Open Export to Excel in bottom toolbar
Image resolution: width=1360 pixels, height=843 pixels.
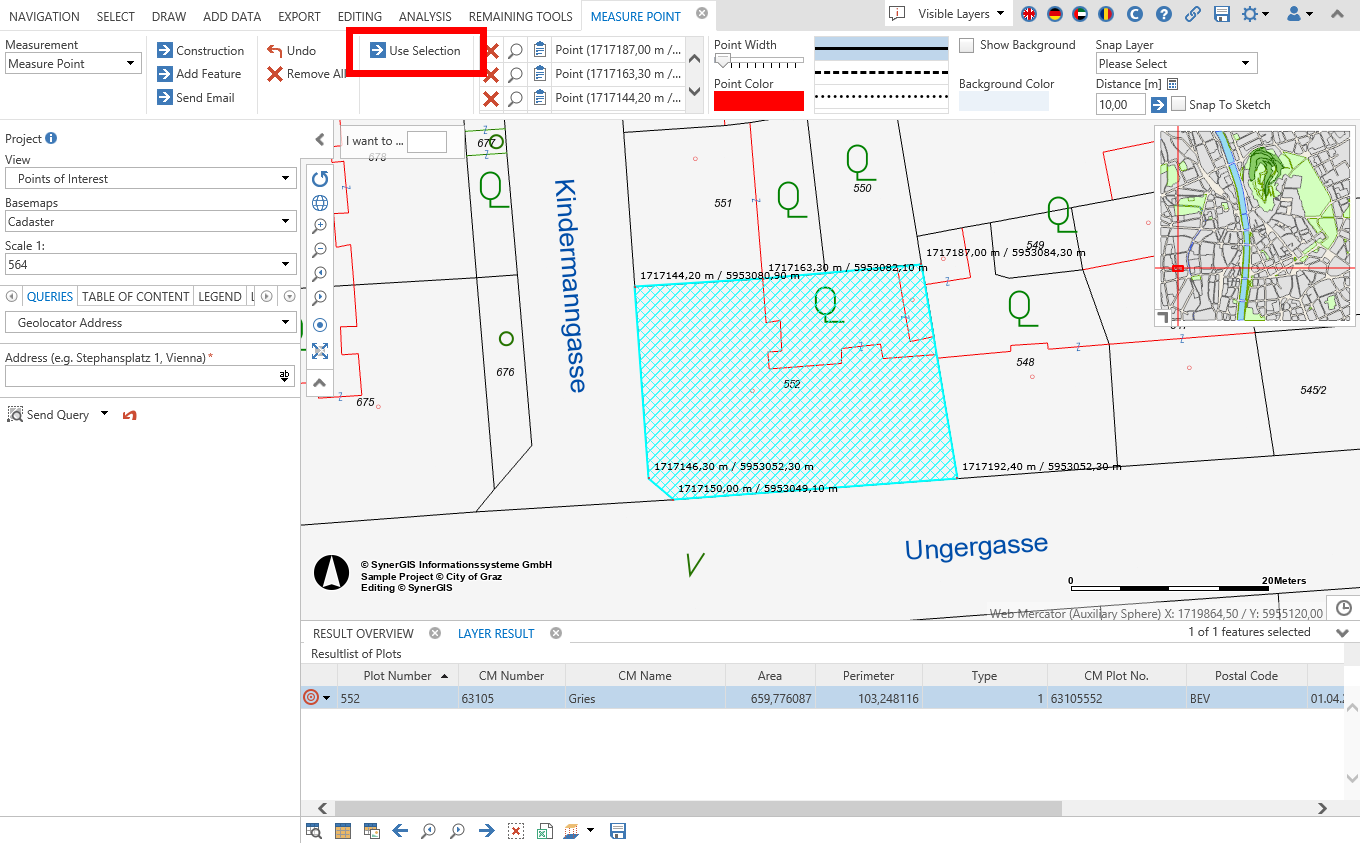544,830
